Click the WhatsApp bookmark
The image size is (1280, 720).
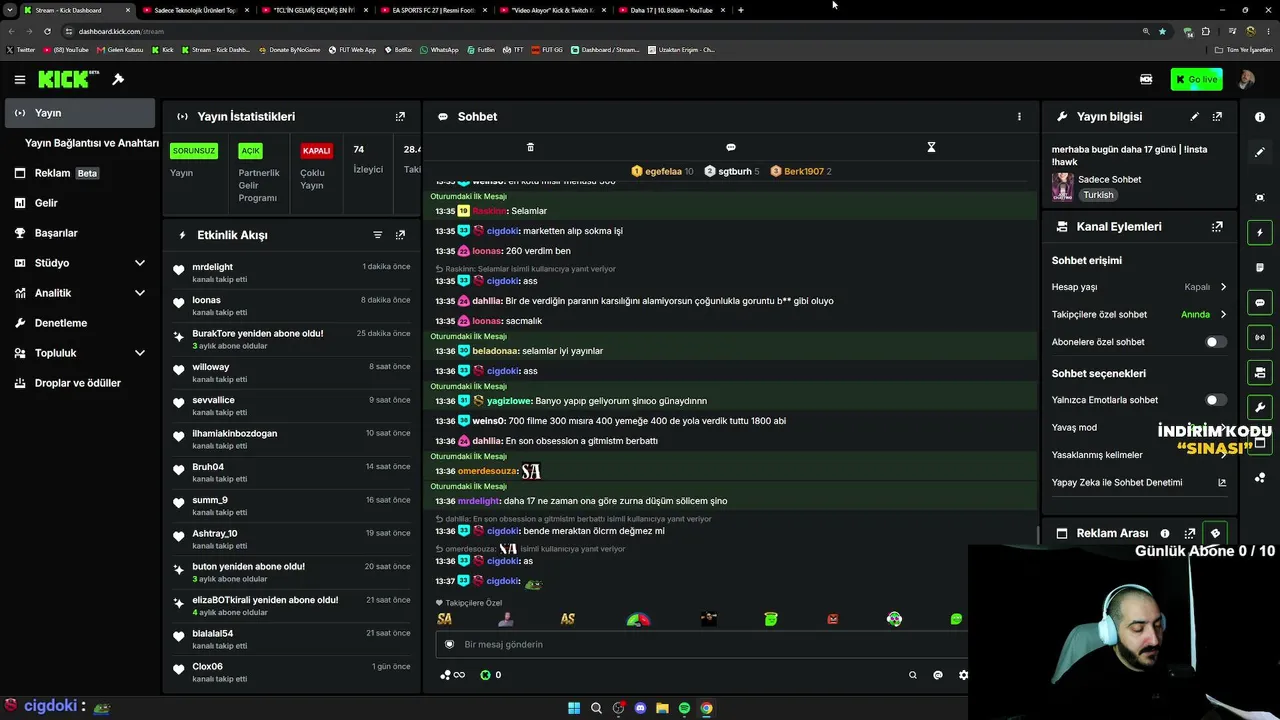[439, 49]
